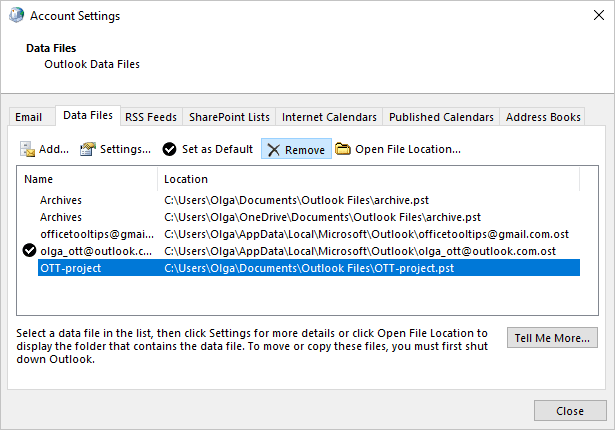This screenshot has height=430, width=615.
Task: Open the Address Books tab
Action: click(x=543, y=117)
